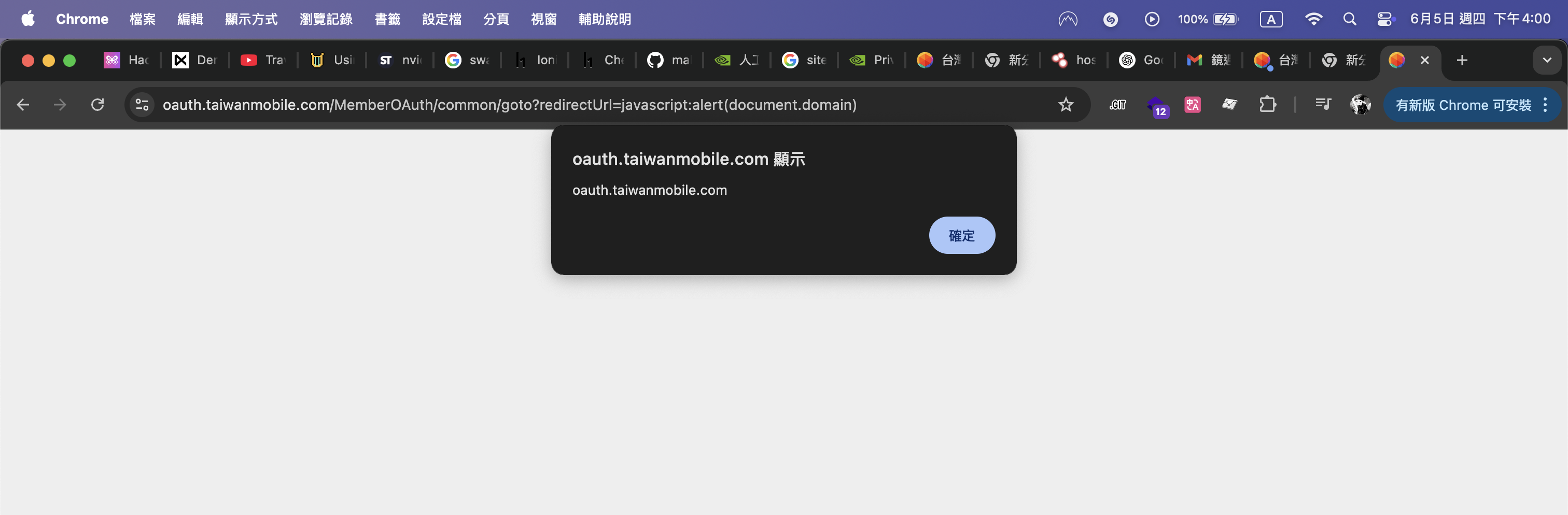Switch to the YouTube Tra tab
This screenshot has width=1568, height=515.
263,60
